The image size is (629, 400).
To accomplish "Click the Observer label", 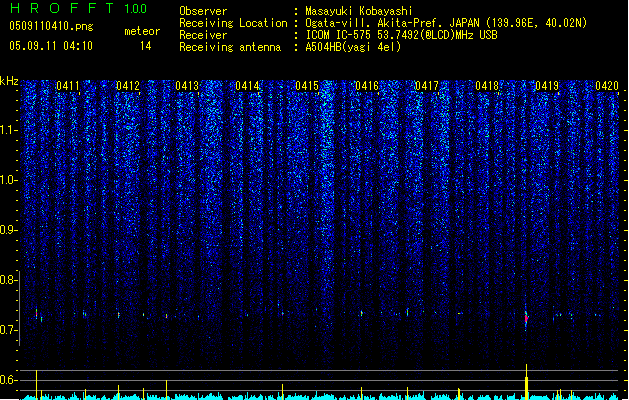I will pyautogui.click(x=203, y=11).
